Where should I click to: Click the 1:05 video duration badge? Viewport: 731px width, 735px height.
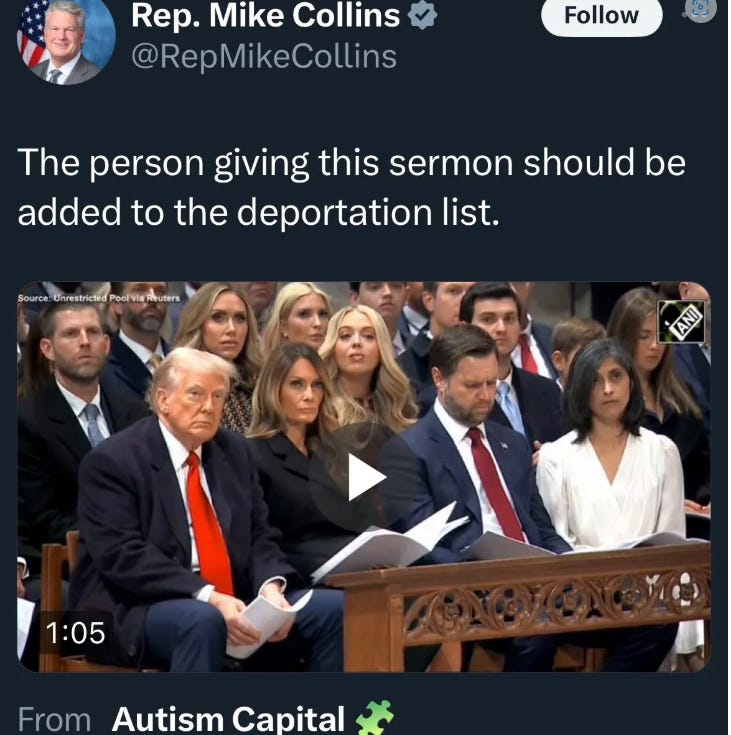(x=75, y=633)
